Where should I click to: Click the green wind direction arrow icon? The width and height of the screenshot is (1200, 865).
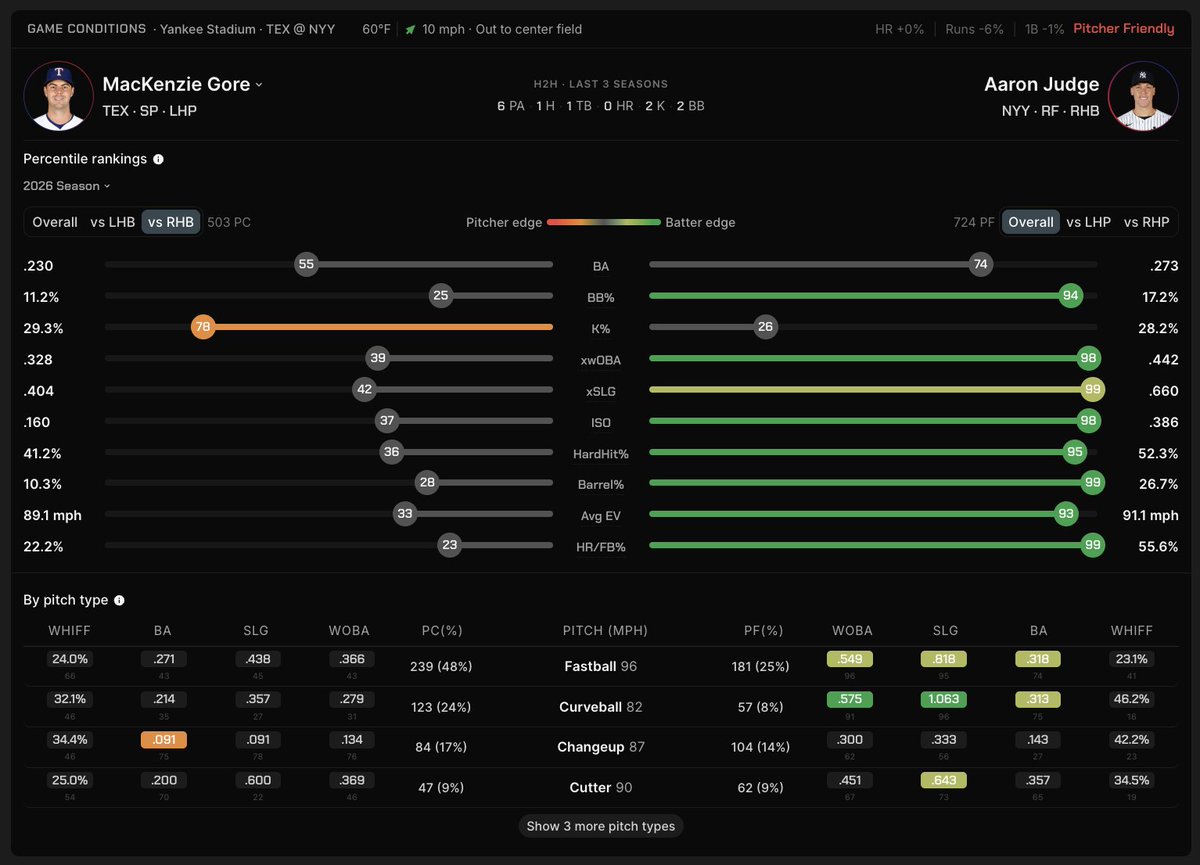[x=410, y=30]
